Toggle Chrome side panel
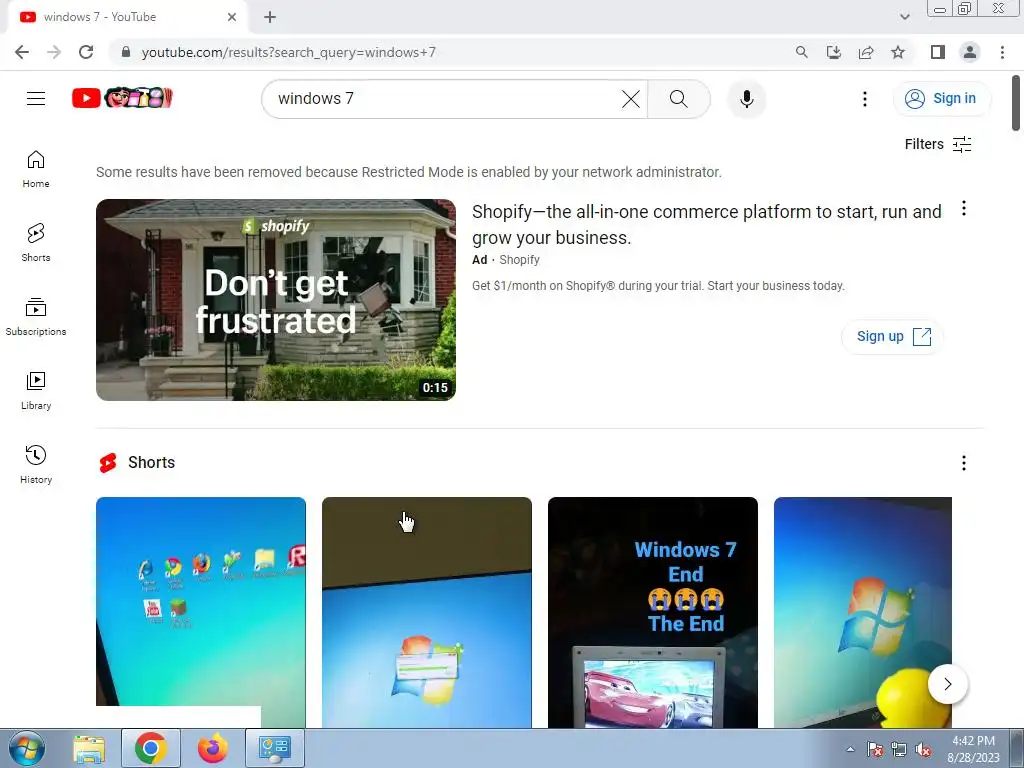 click(x=938, y=52)
